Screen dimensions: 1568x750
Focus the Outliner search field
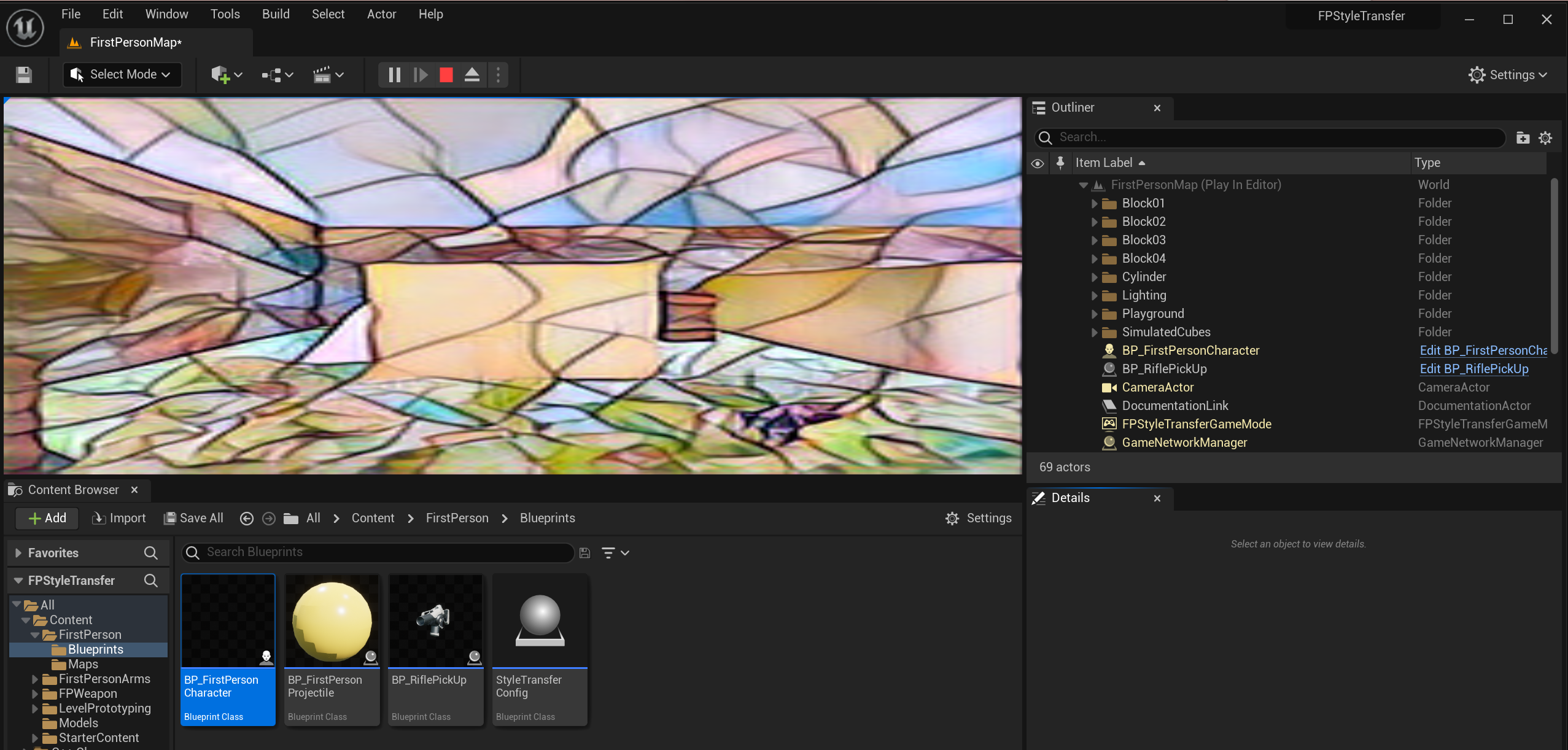point(1270,137)
